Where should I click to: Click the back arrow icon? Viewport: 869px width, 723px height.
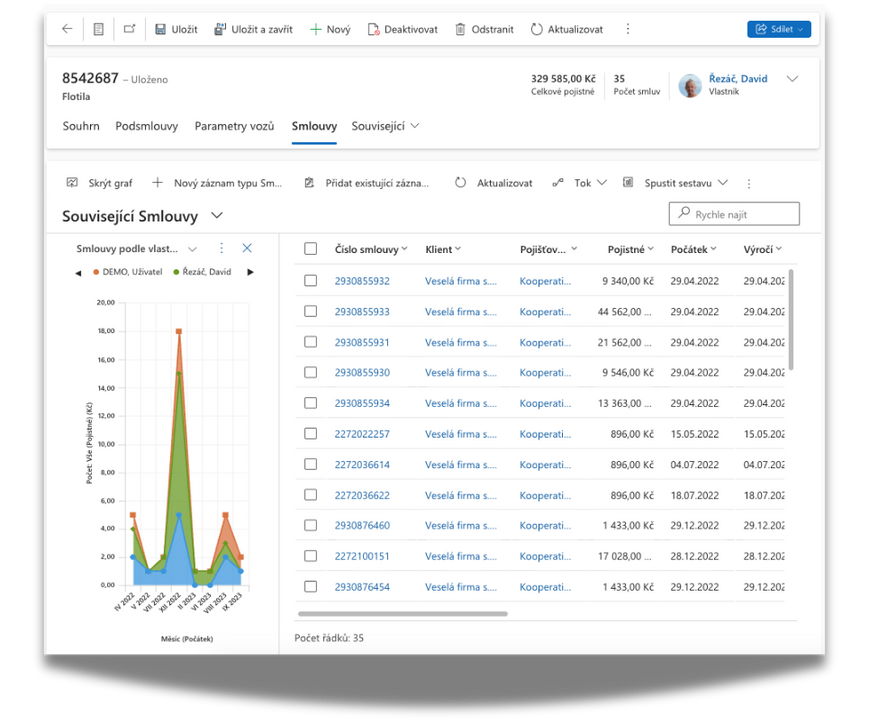pyautogui.click(x=67, y=29)
